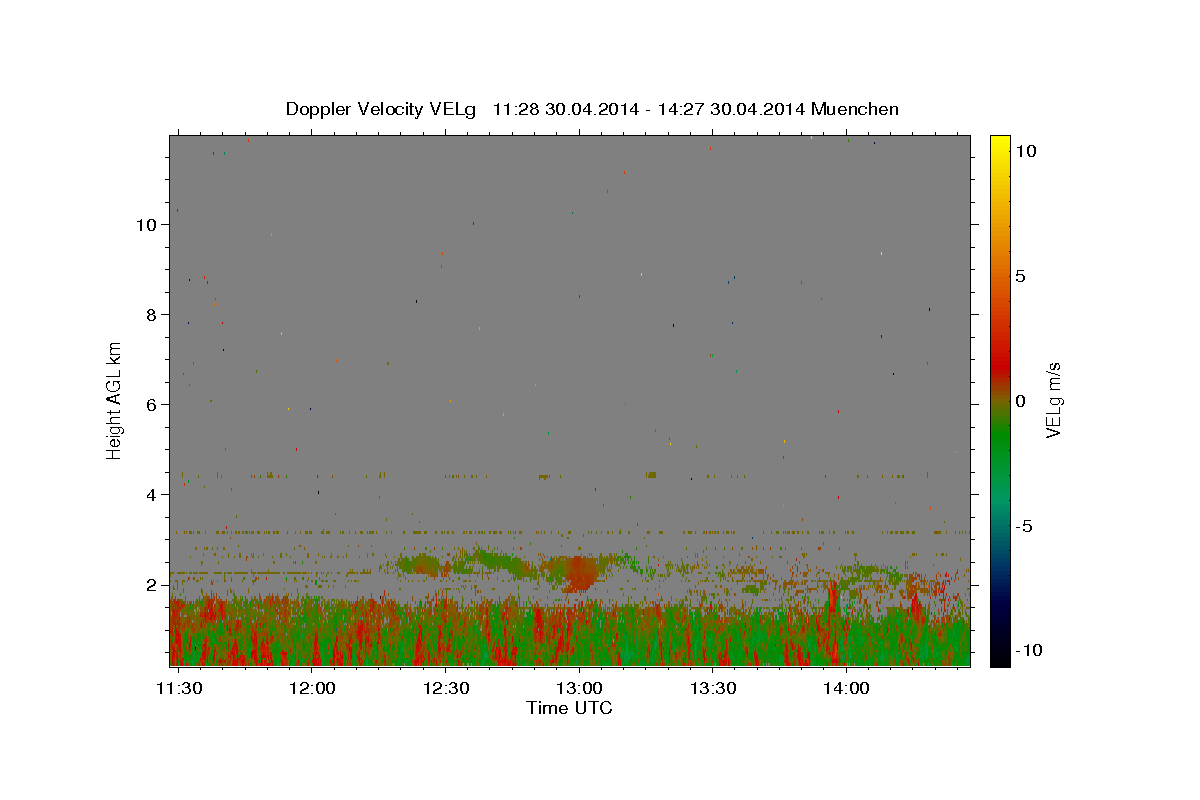Click the yellow top of the colorbar
This screenshot has height=800, width=1200.
pos(999,142)
